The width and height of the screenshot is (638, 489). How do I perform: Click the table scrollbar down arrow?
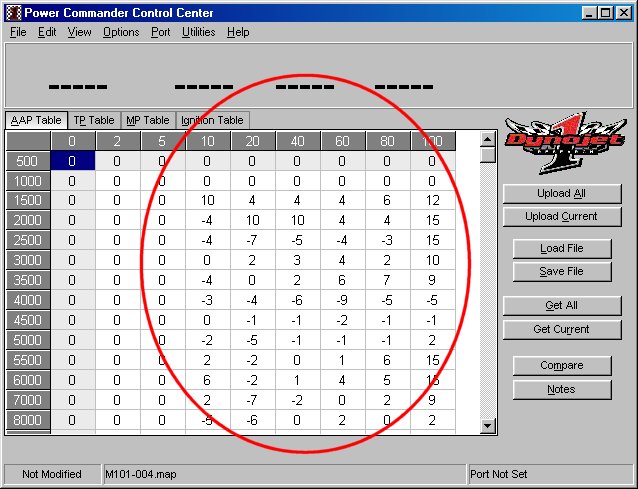(487, 426)
